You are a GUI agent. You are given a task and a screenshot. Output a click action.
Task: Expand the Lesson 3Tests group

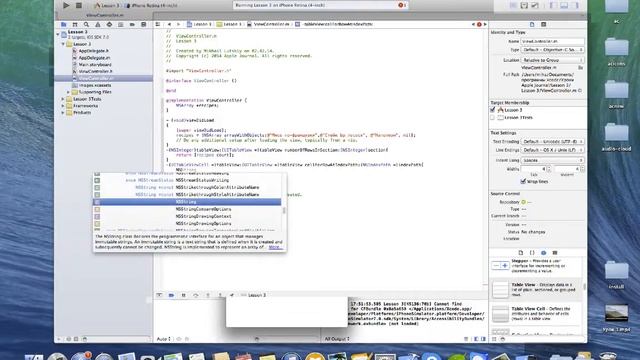point(63,99)
